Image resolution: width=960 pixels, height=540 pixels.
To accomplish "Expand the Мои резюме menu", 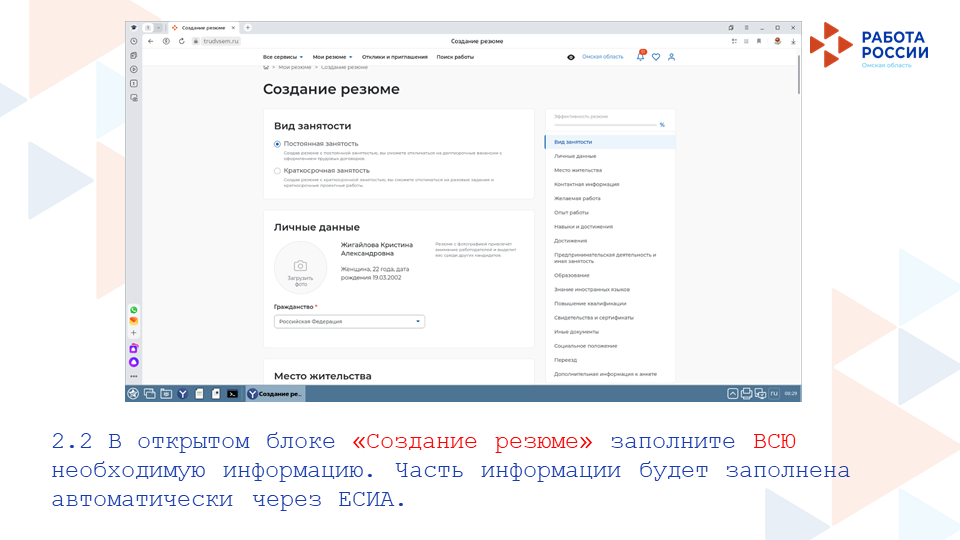I will point(332,57).
